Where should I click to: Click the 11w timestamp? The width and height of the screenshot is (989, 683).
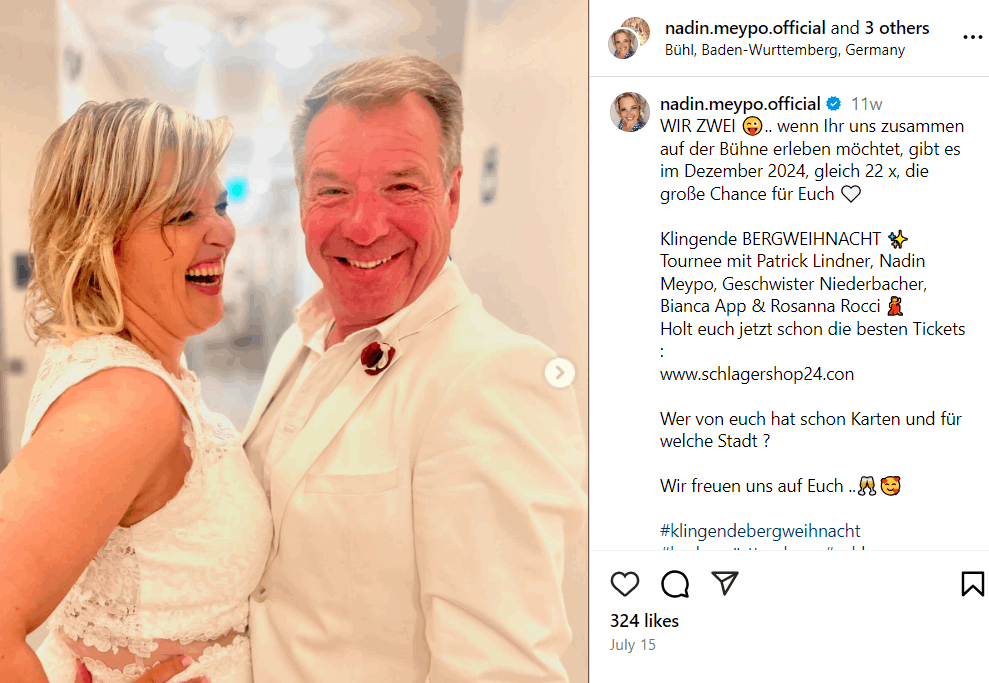pyautogui.click(x=866, y=104)
